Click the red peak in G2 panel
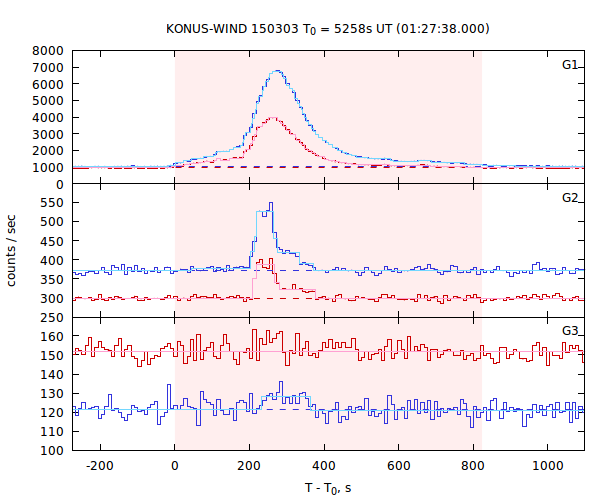 click(x=271, y=259)
